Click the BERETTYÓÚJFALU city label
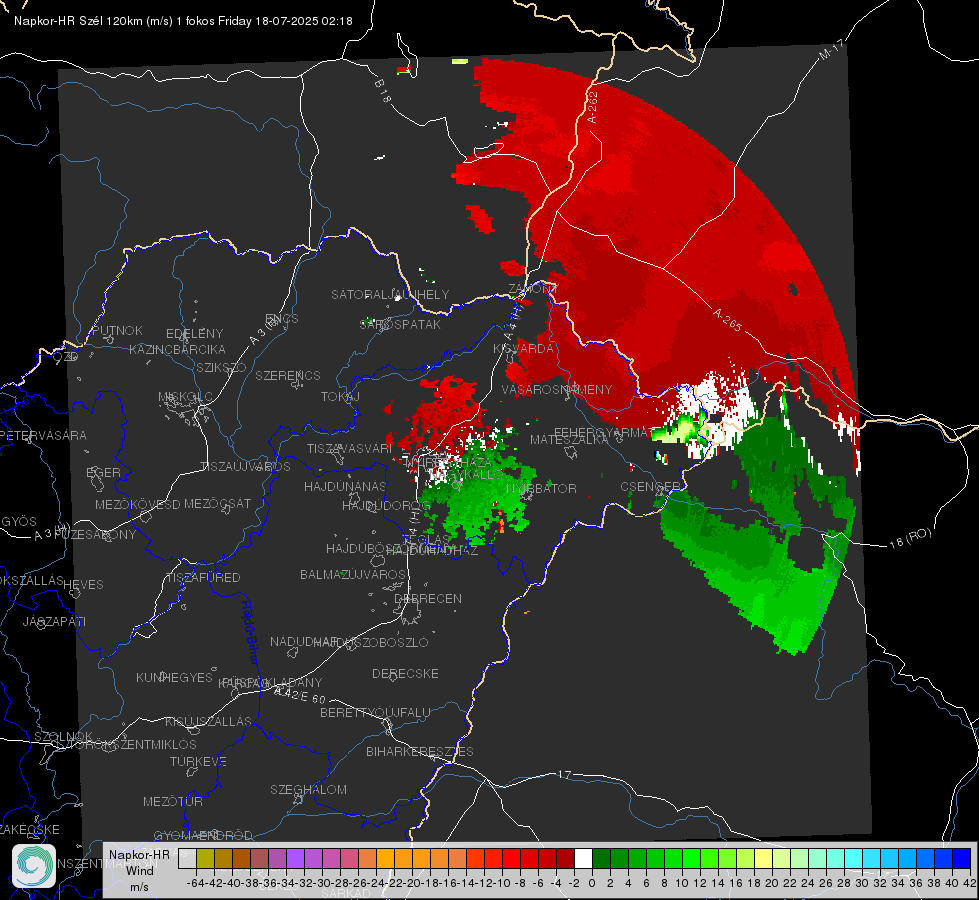The image size is (979, 900). coord(375,712)
